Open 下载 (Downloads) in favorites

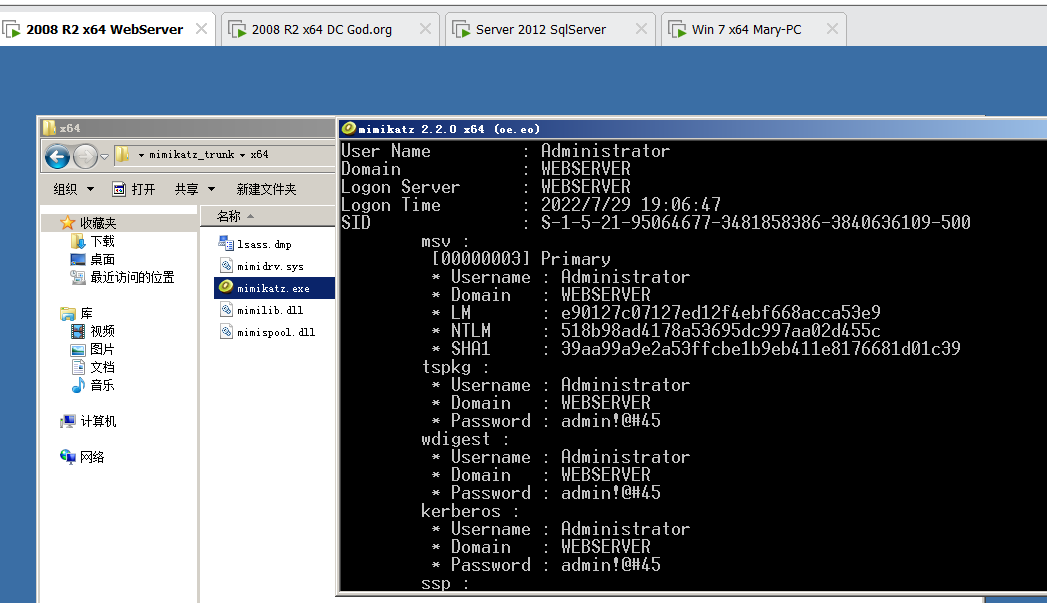pos(102,241)
